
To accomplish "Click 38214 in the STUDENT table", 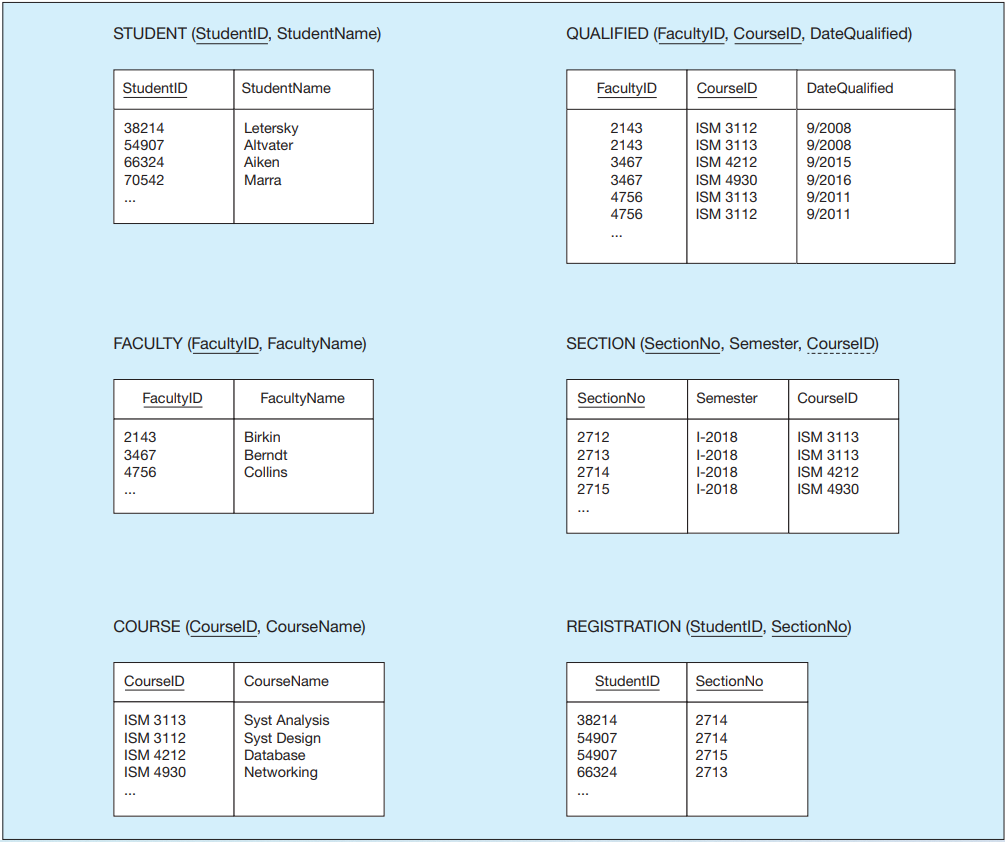I will click(144, 128).
